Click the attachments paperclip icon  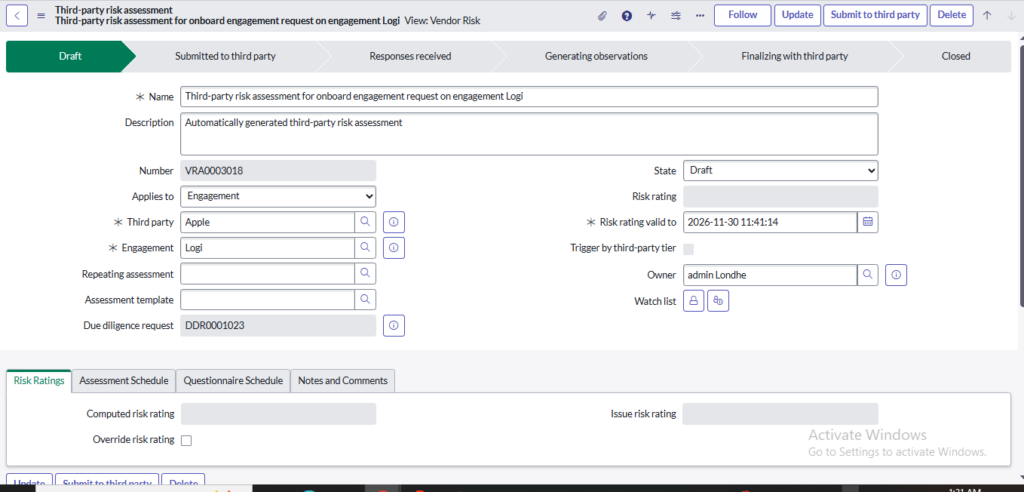[602, 15]
